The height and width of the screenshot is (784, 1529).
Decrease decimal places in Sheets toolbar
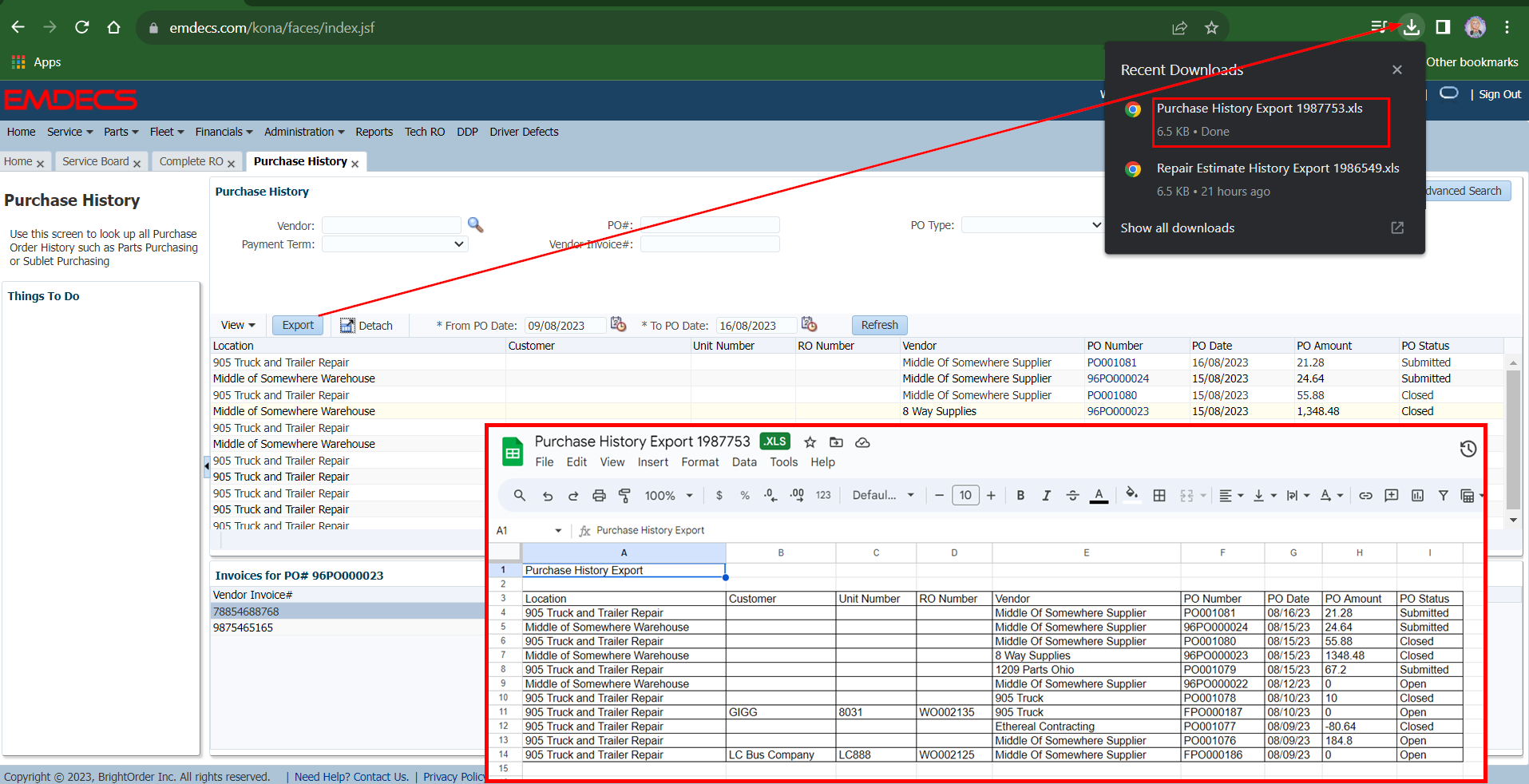coord(770,496)
